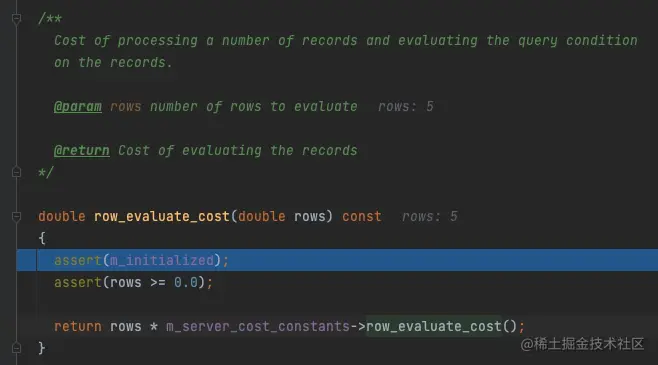Collapse the row_evaluate_cost function at its declaration
Viewport: 658px width, 365px height.
[x=16, y=216]
